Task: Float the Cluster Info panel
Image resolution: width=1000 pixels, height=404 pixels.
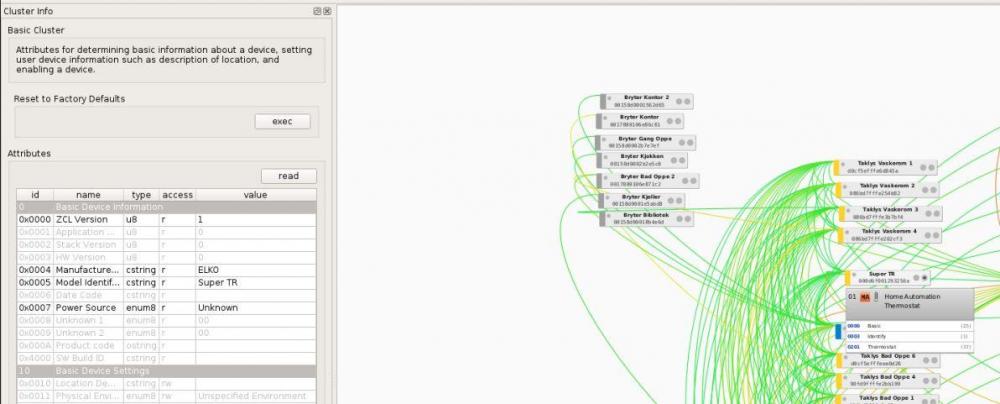Action: (316, 10)
